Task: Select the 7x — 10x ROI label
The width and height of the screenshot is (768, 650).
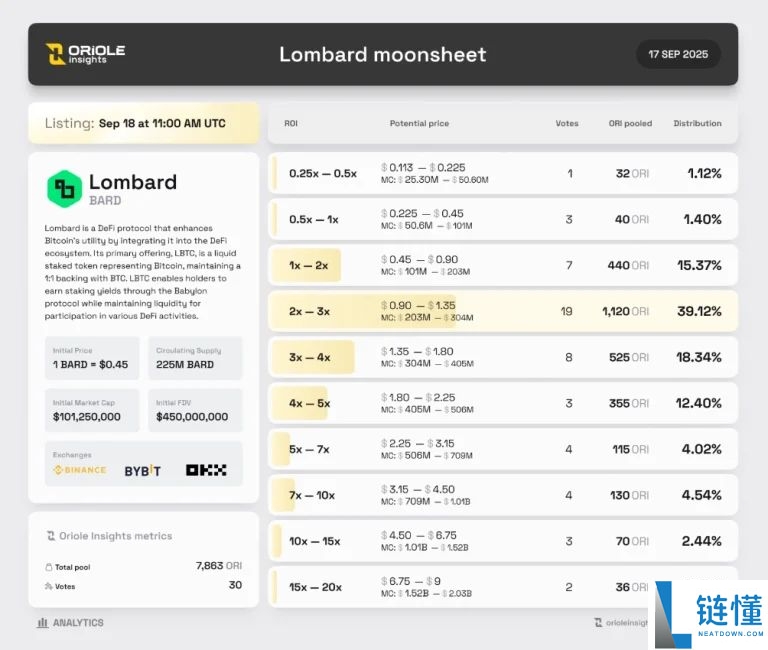Action: 312,496
